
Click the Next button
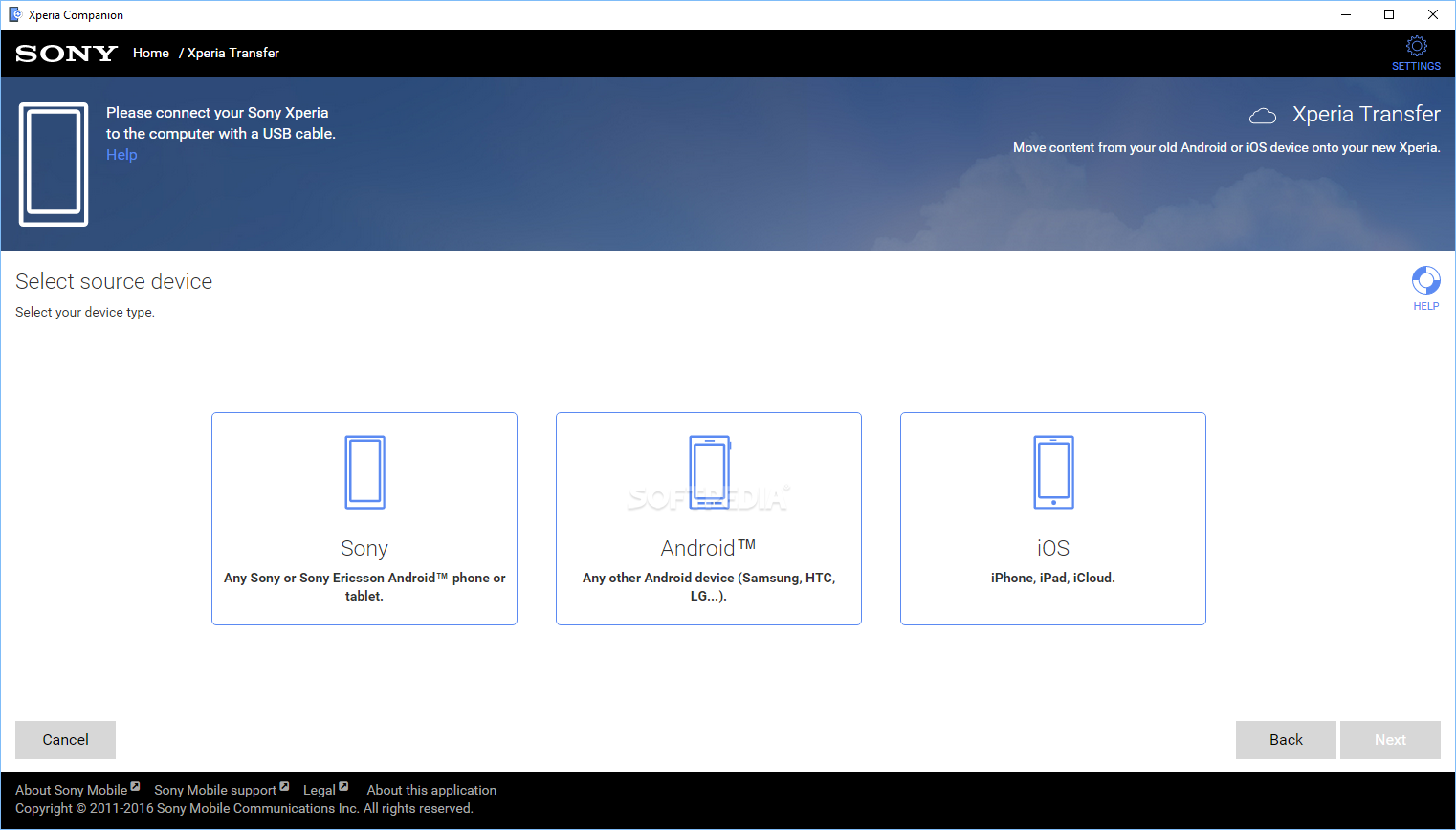coord(1390,740)
